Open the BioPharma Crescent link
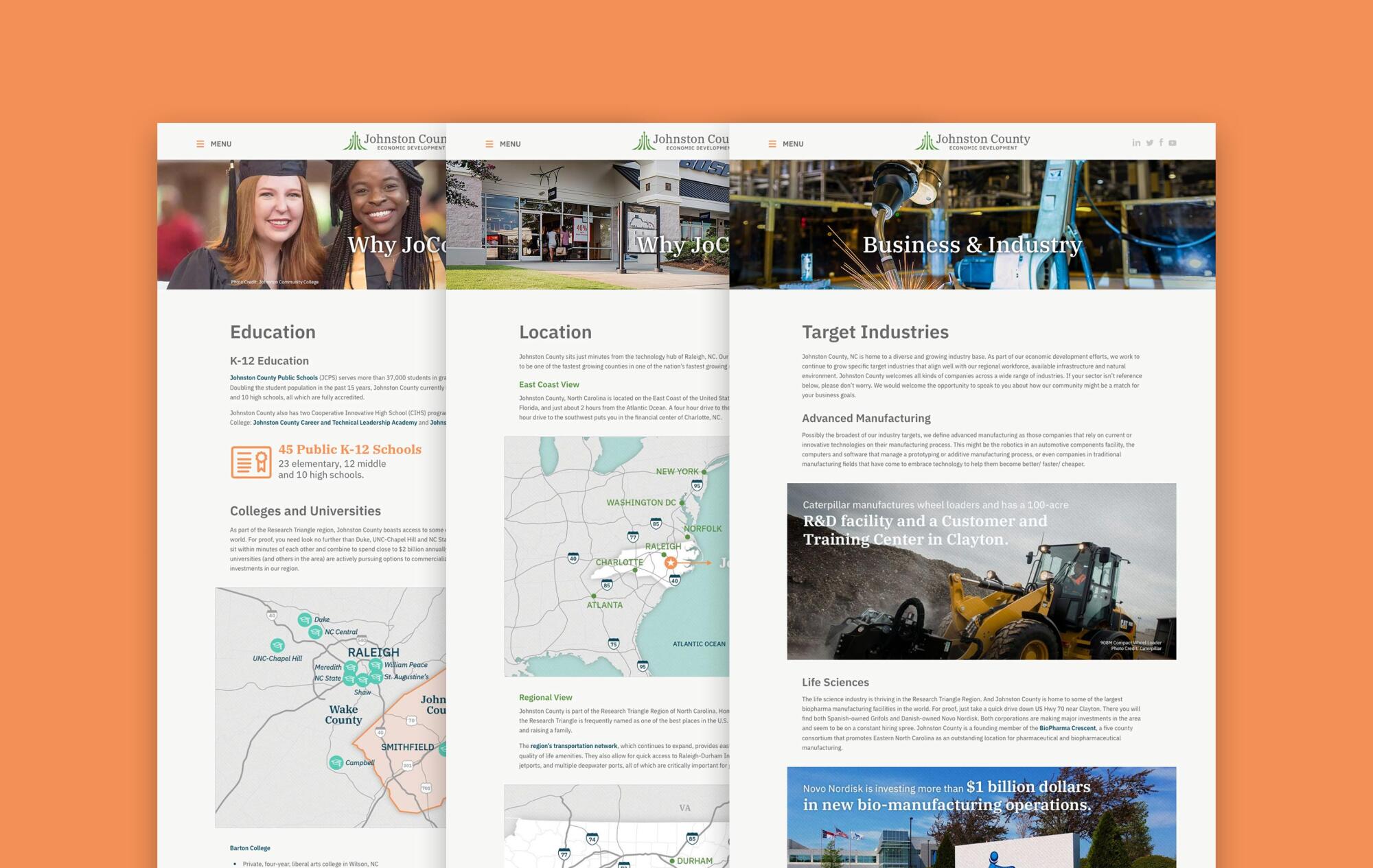 pos(1067,728)
